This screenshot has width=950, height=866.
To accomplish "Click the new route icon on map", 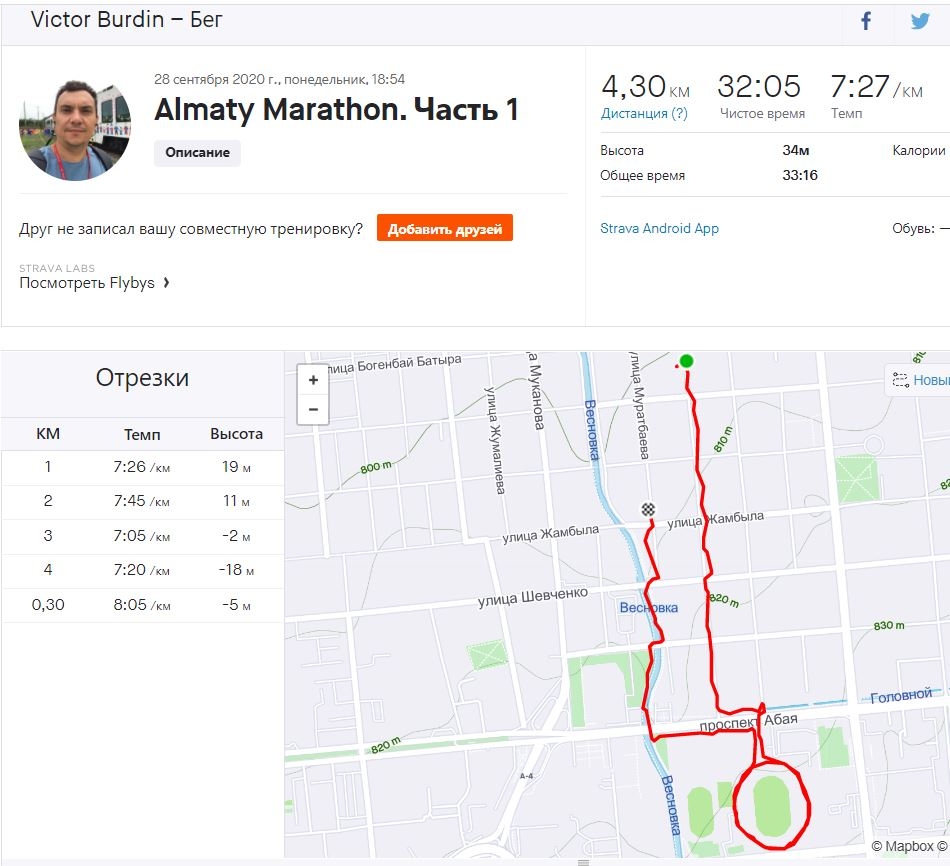I will click(x=901, y=380).
